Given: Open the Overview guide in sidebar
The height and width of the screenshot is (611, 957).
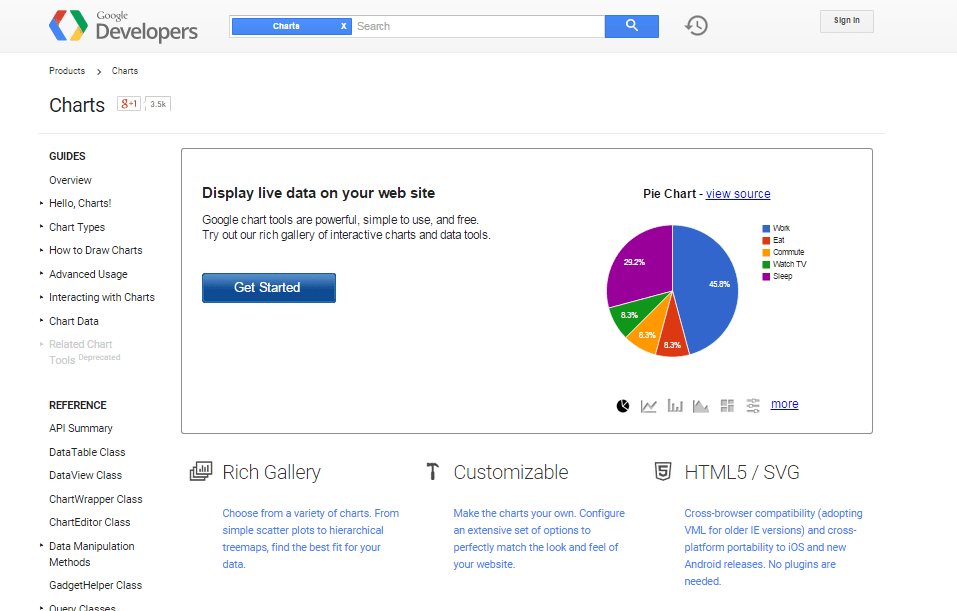Looking at the screenshot, I should coord(70,180).
